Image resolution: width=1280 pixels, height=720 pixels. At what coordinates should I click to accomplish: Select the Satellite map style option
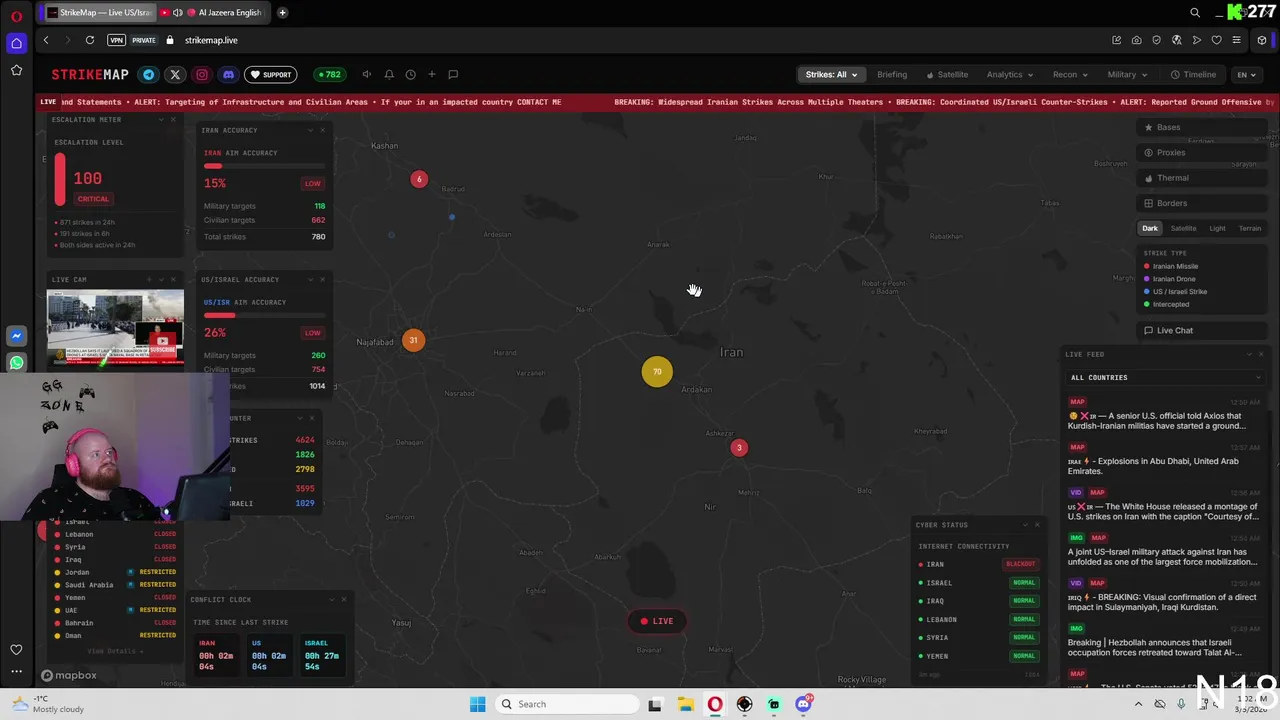coord(1183,228)
